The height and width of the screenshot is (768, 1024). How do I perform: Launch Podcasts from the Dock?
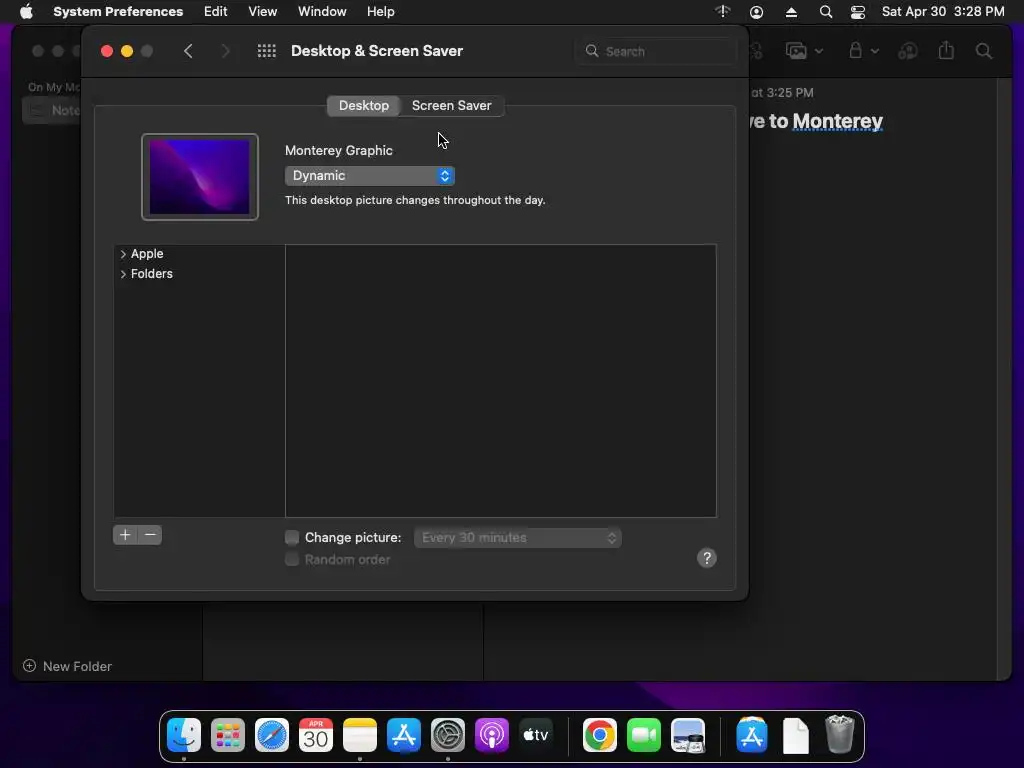(x=492, y=735)
